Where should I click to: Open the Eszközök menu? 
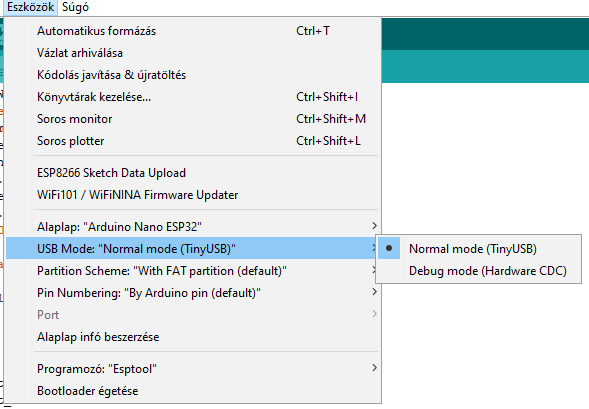[x=30, y=7]
